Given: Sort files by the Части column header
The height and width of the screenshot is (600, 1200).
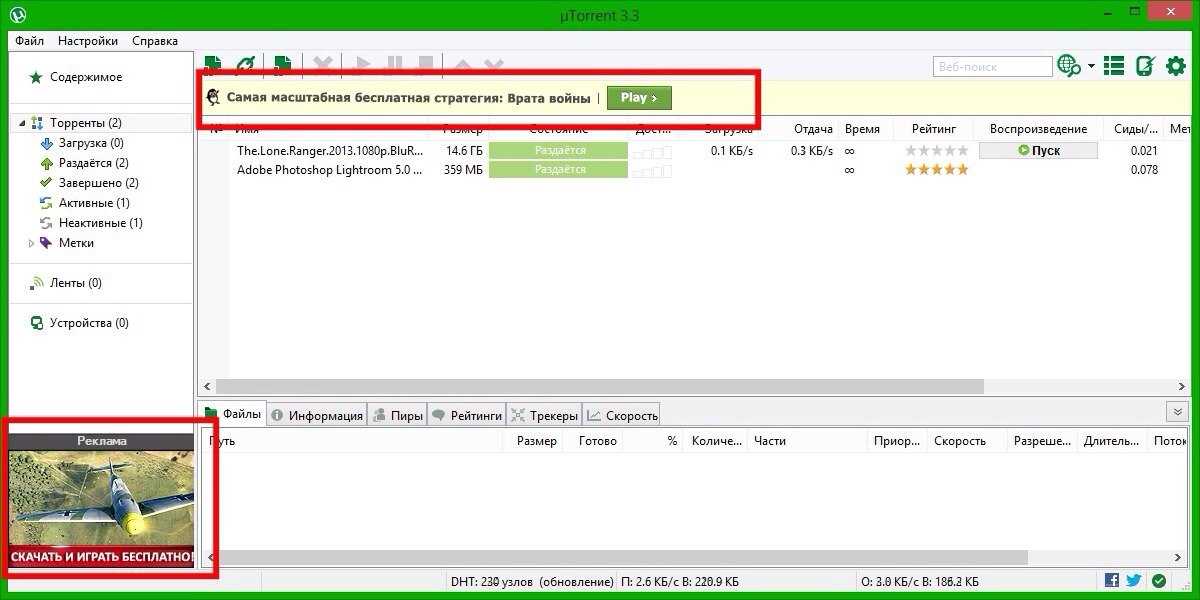Looking at the screenshot, I should pyautogui.click(x=770, y=441).
